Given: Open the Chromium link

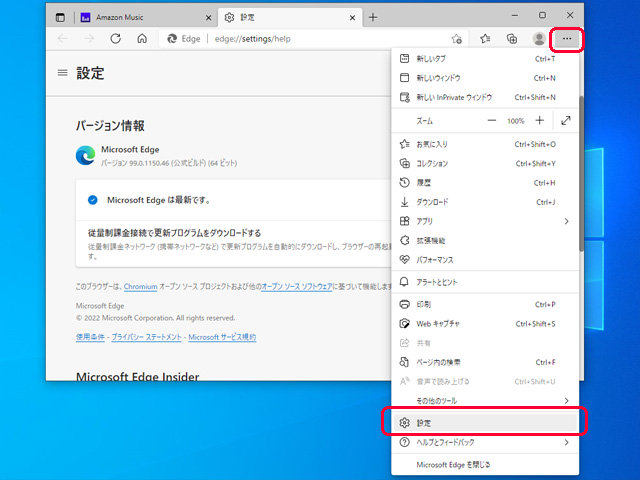Looking at the screenshot, I should (140, 287).
